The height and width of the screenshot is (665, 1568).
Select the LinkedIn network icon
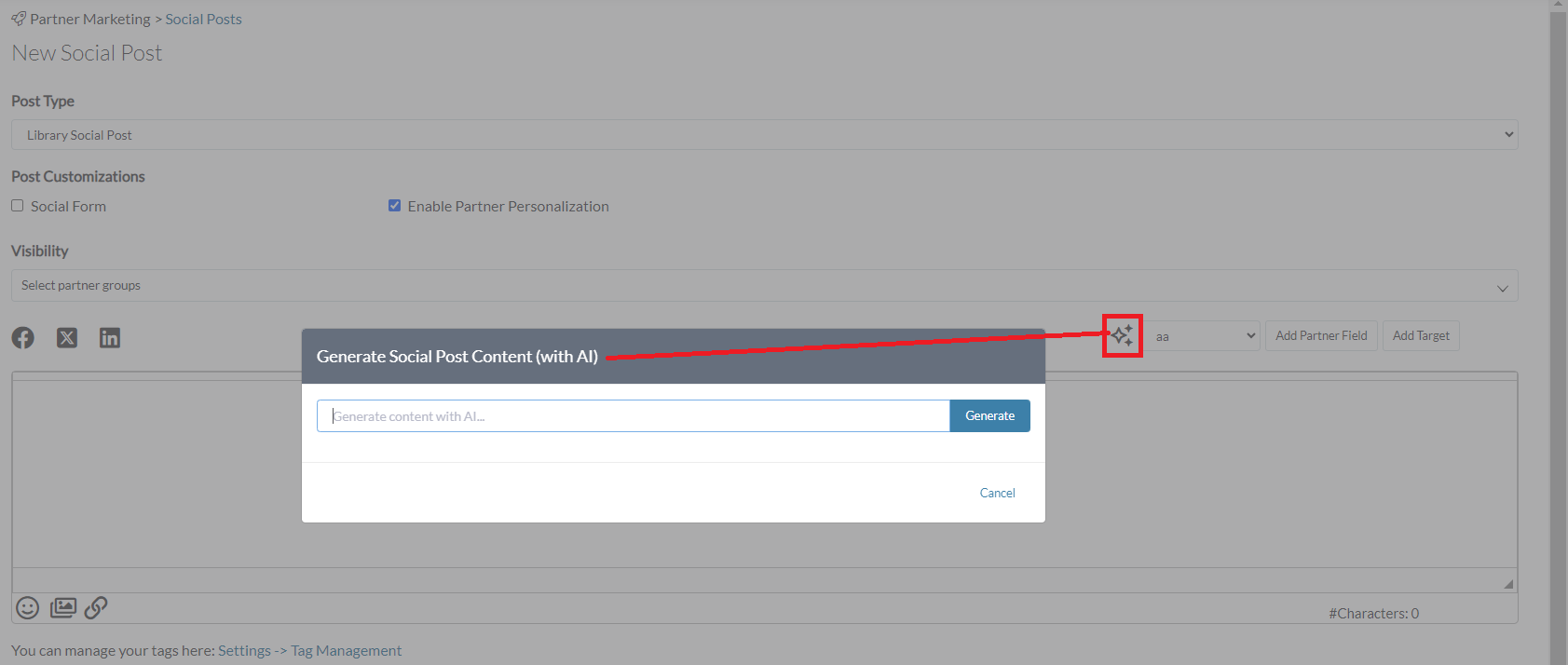tap(110, 338)
